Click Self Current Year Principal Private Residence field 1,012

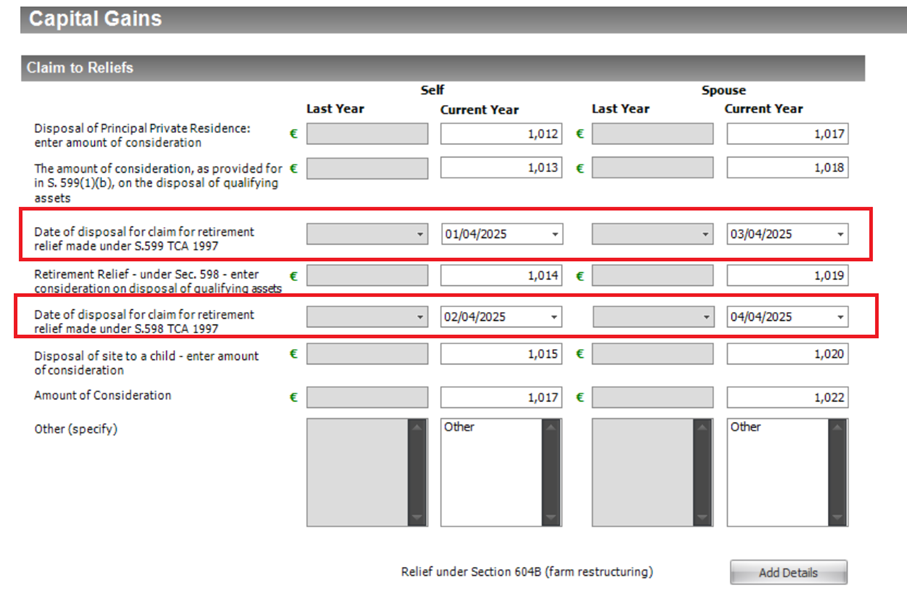501,134
